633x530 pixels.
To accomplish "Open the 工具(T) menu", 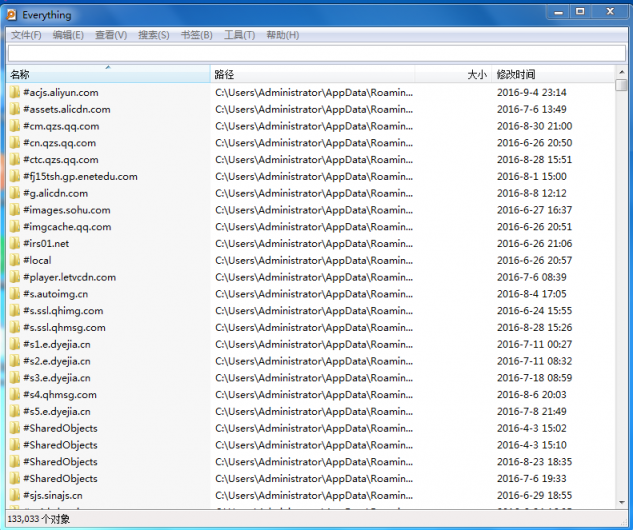I will 239,35.
